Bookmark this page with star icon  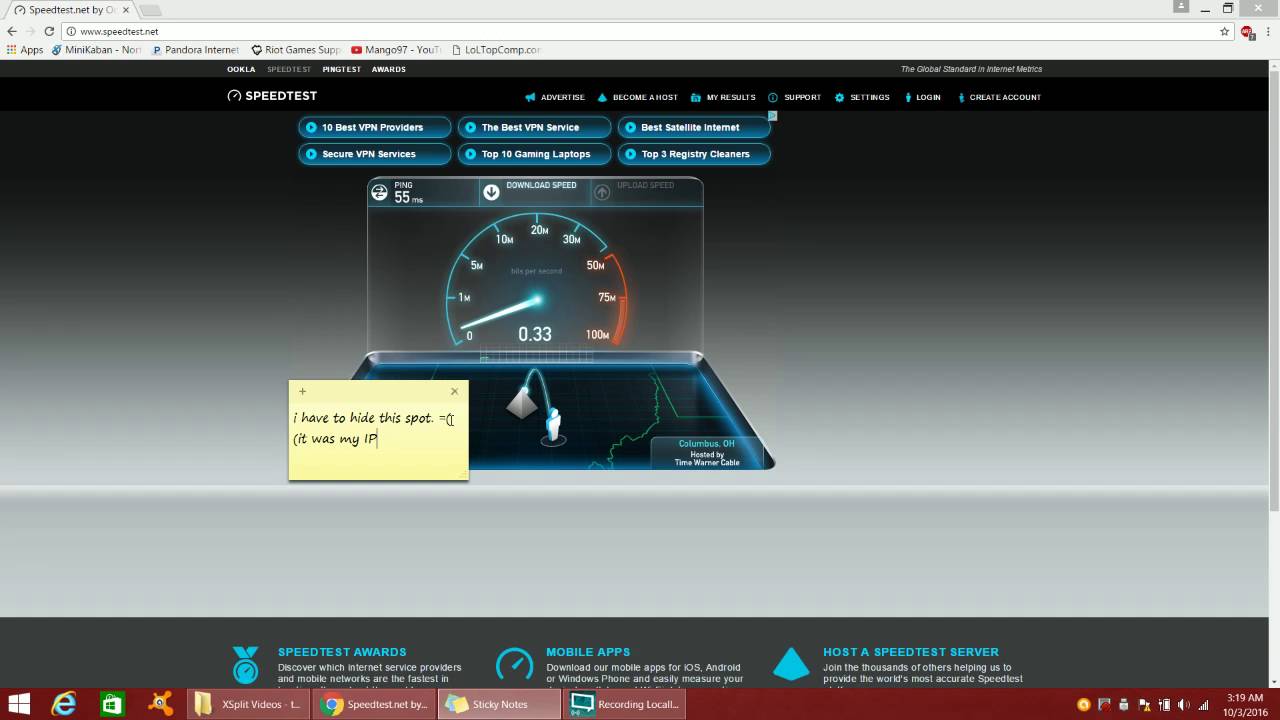tap(1224, 31)
